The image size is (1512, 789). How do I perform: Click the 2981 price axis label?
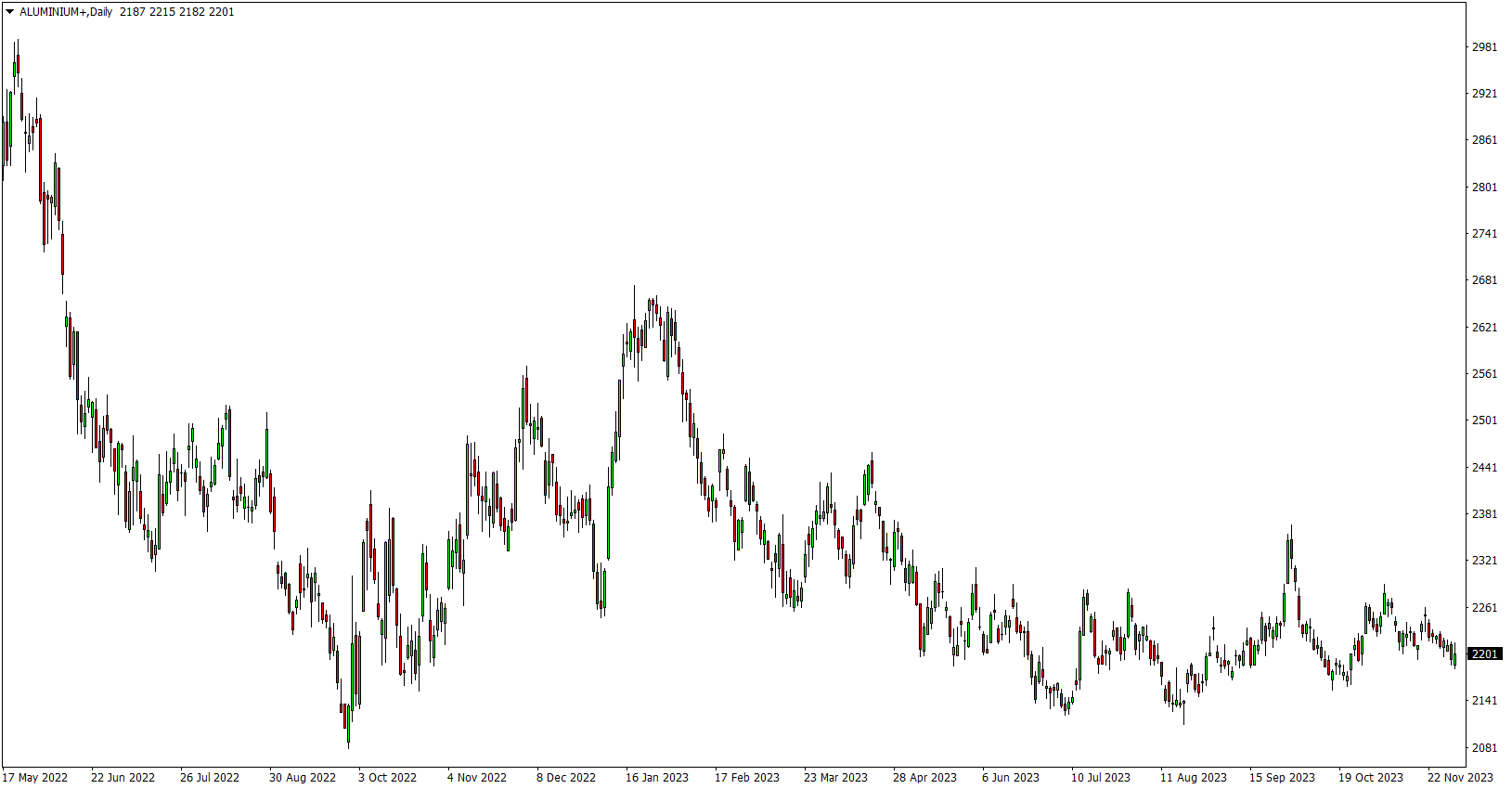pos(1484,46)
